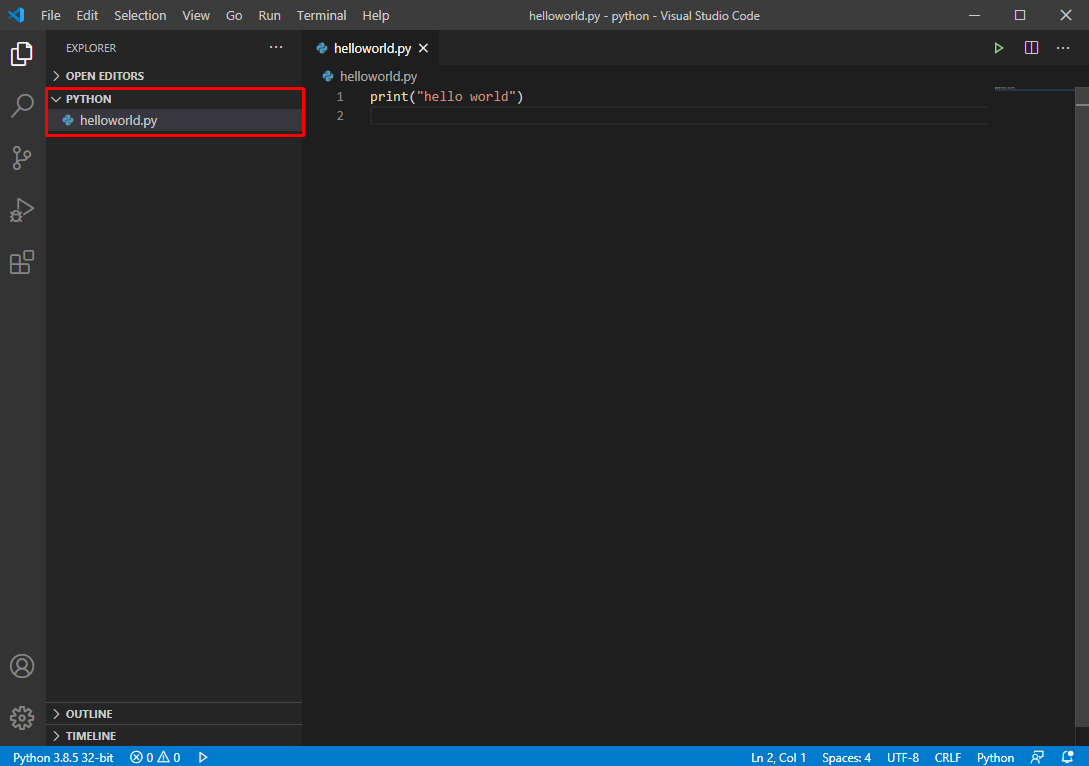Open the Run and Debug view
This screenshot has width=1089, height=766.
point(22,210)
